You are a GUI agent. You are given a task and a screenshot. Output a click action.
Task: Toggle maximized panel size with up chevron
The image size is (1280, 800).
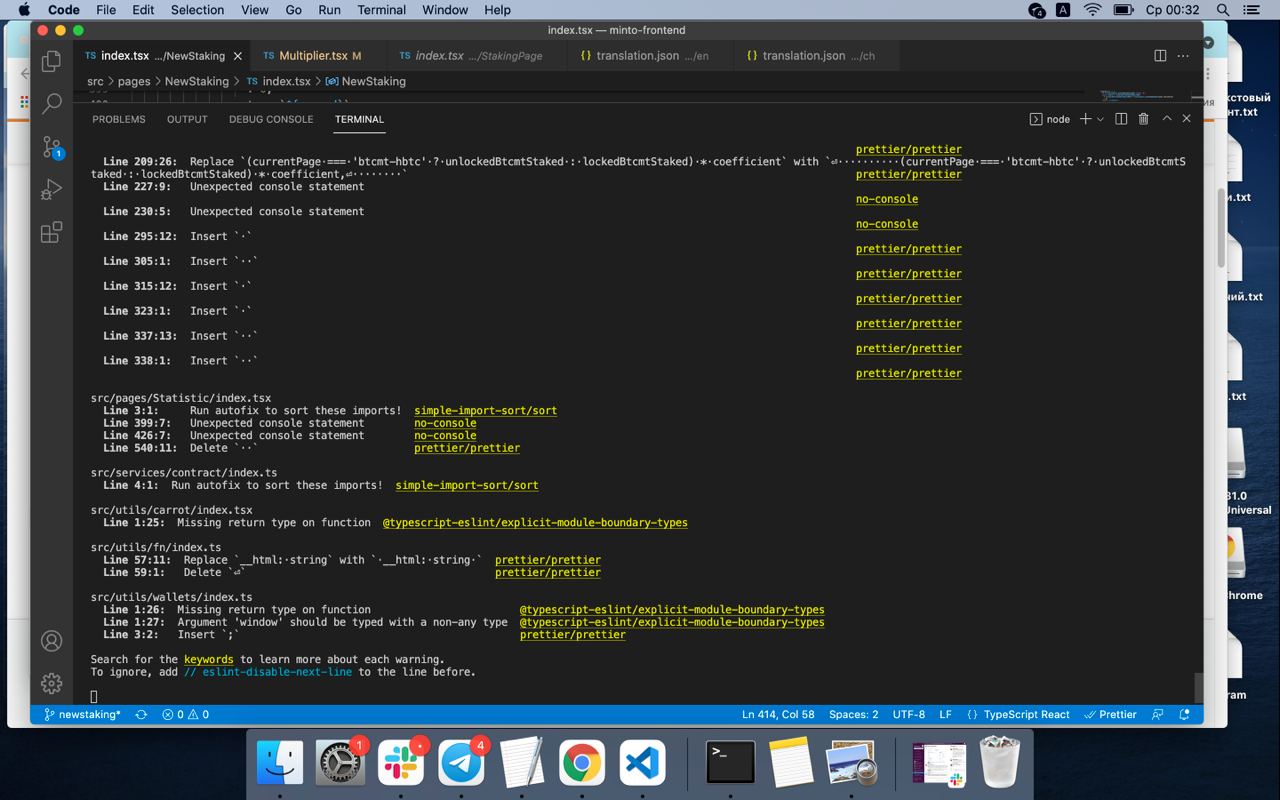pos(1166,119)
